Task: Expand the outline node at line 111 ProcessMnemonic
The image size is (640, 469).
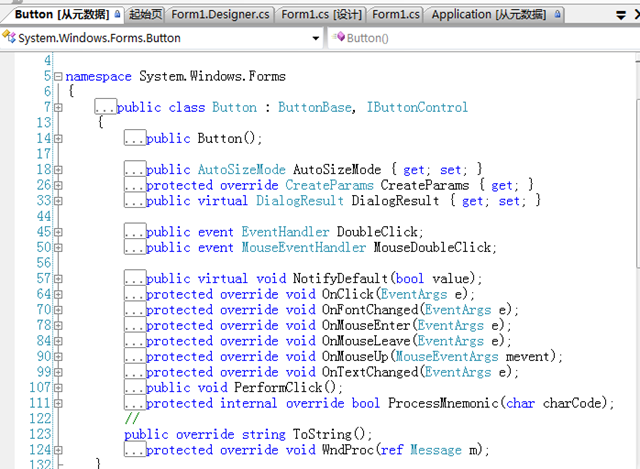Action: coord(57,404)
